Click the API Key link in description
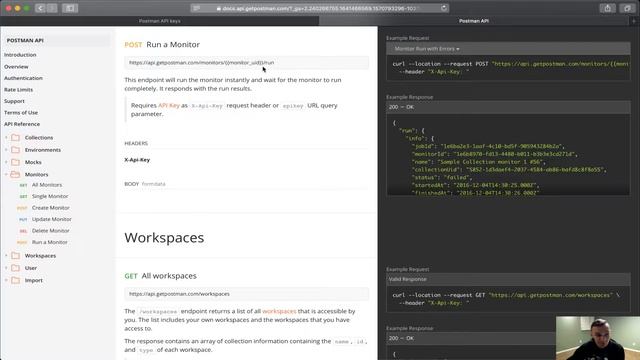The height and width of the screenshot is (360, 640). point(169,105)
